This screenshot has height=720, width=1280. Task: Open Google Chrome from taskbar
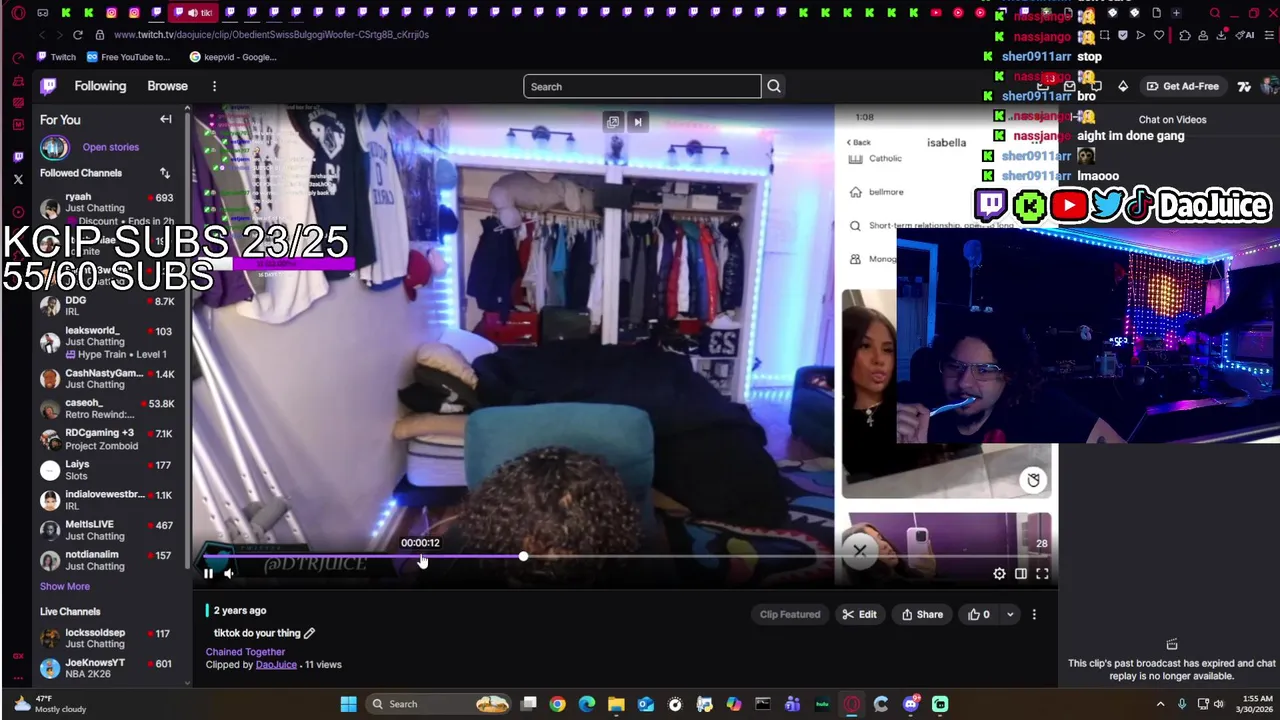(557, 704)
